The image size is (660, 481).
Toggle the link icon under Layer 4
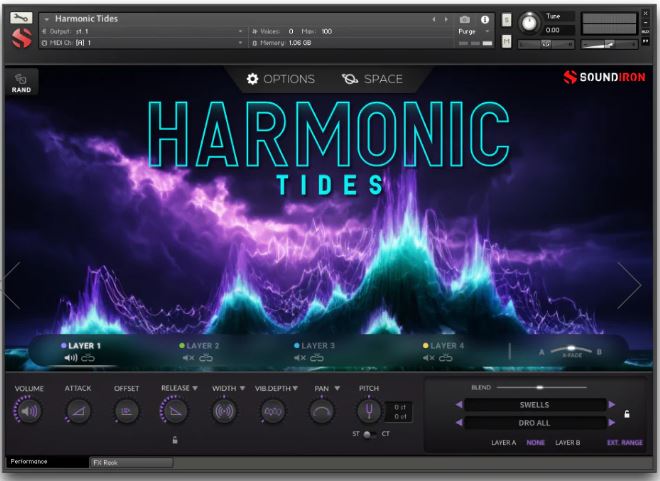tap(446, 358)
